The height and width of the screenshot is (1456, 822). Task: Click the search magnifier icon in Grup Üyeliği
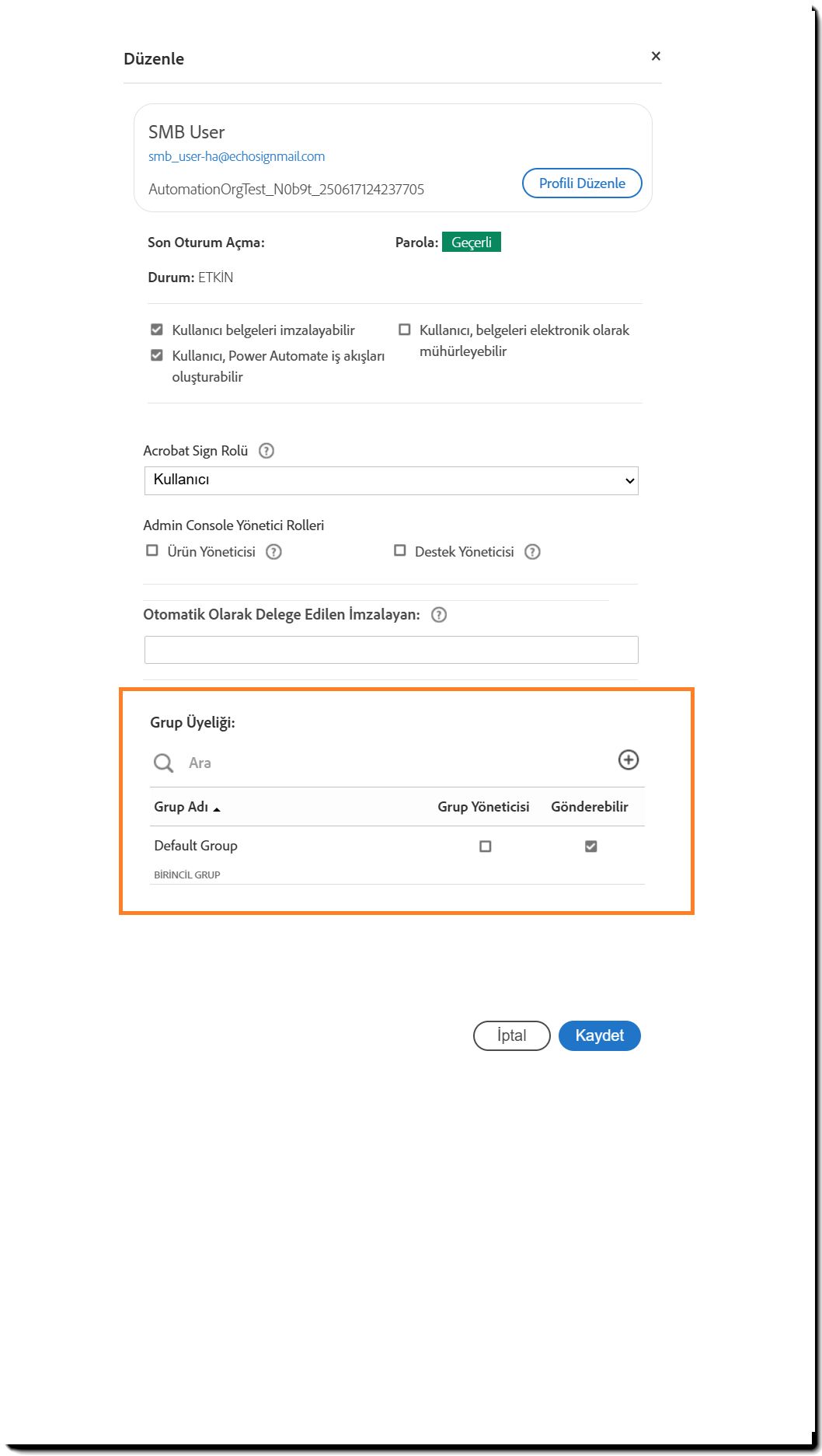coord(163,763)
